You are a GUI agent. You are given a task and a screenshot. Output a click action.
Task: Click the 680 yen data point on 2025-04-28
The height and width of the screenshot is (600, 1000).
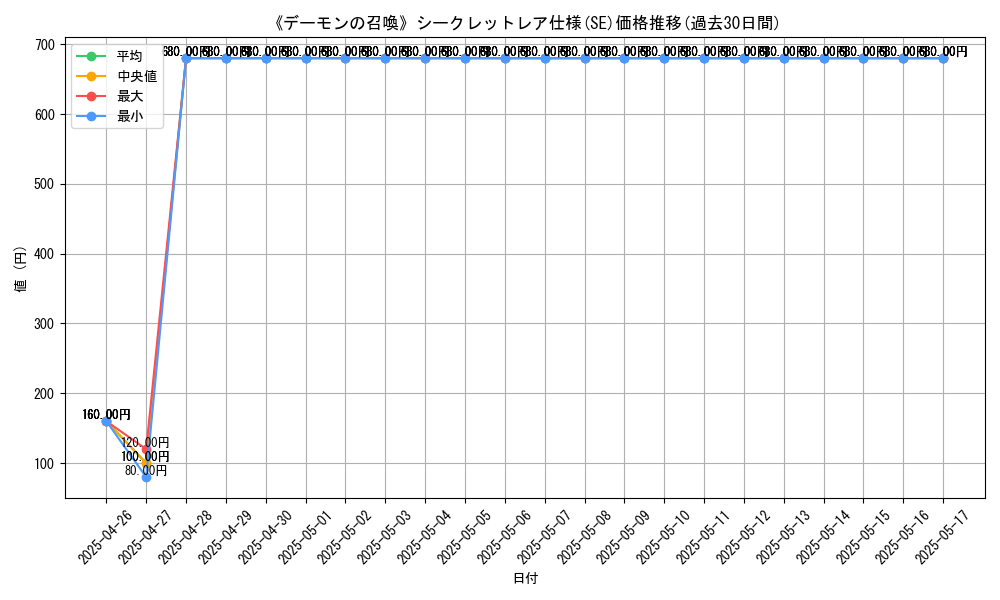(x=186, y=59)
